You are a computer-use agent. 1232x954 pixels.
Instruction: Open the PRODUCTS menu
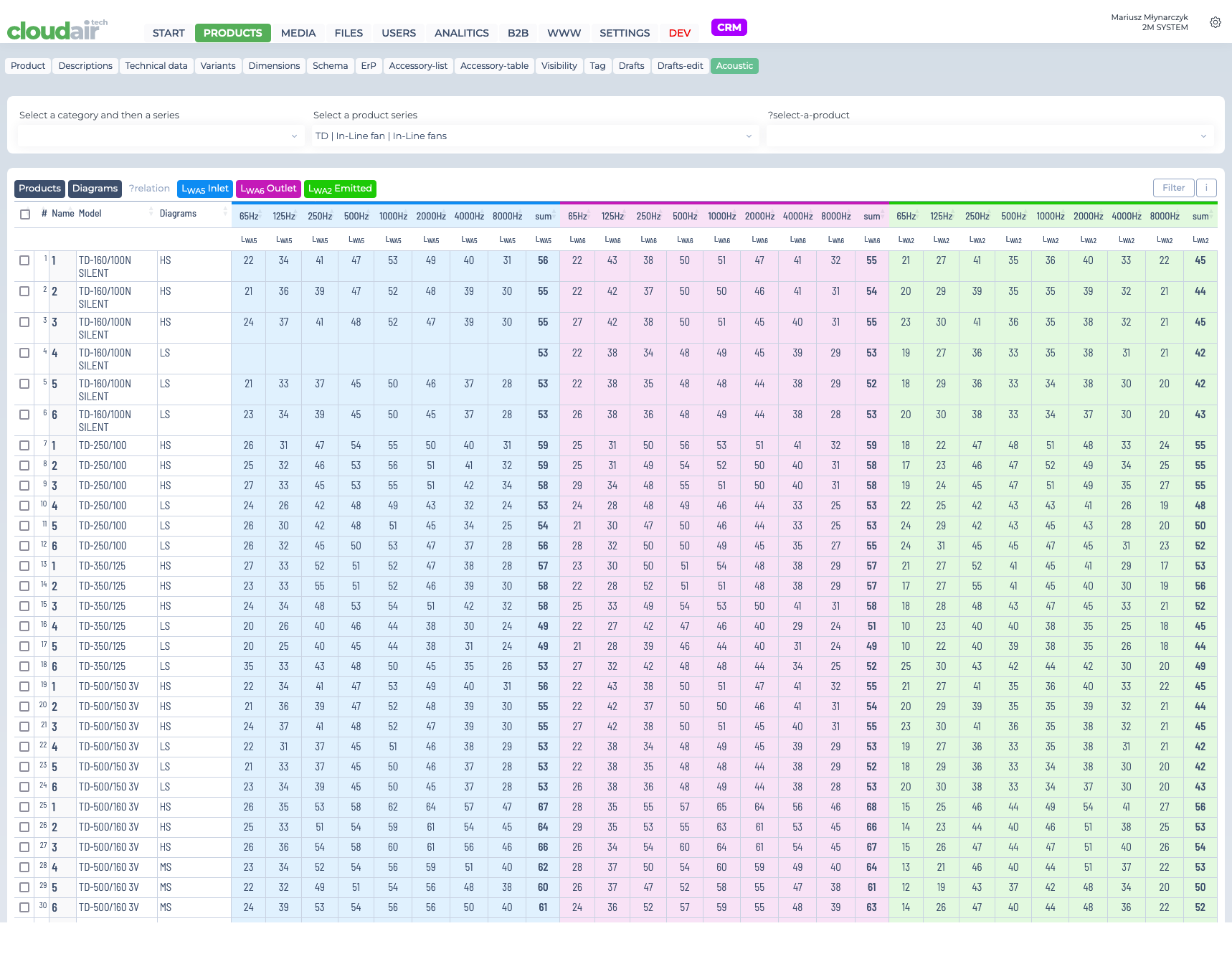(233, 33)
